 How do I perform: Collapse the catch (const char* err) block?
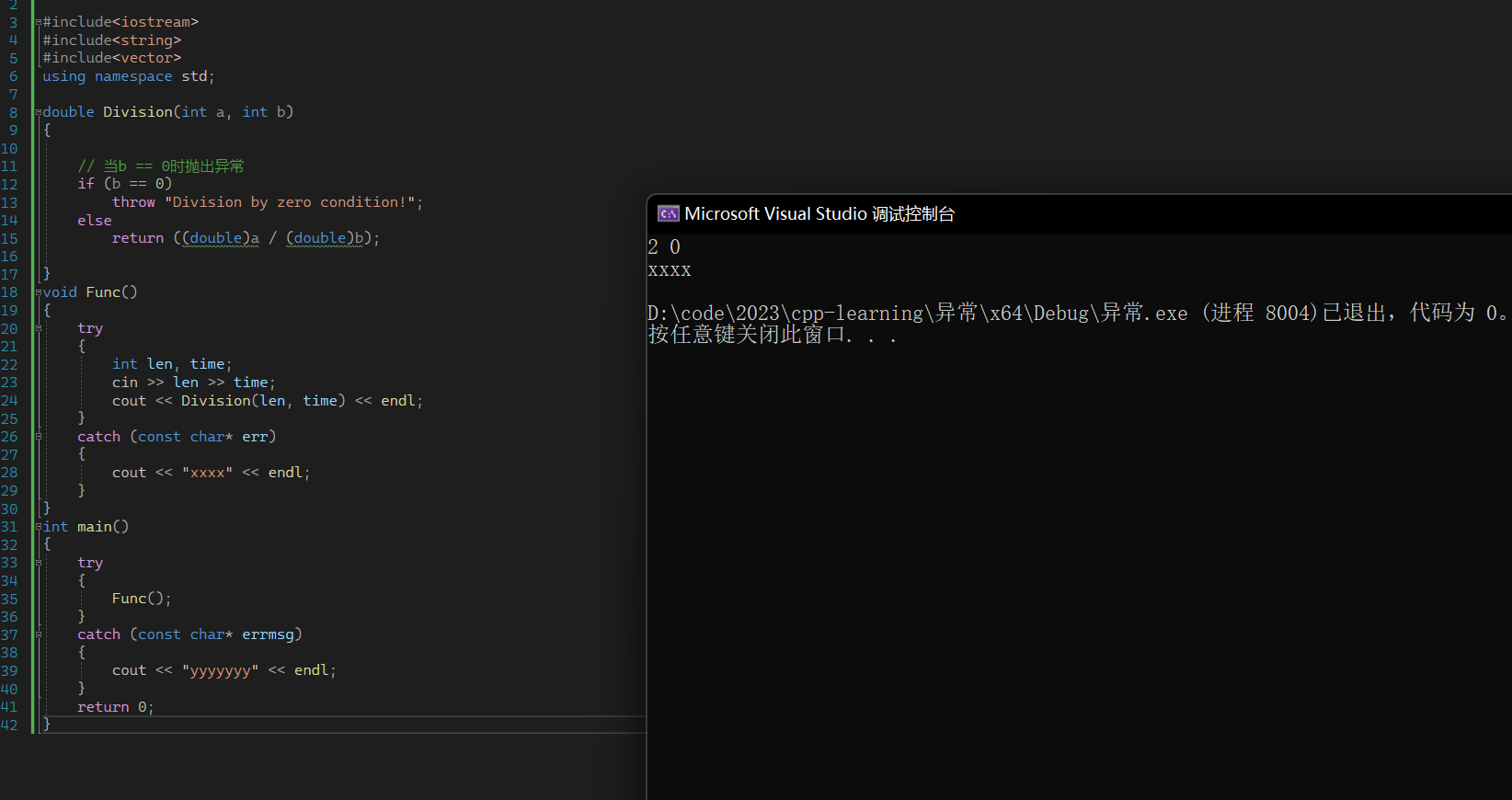(39, 436)
